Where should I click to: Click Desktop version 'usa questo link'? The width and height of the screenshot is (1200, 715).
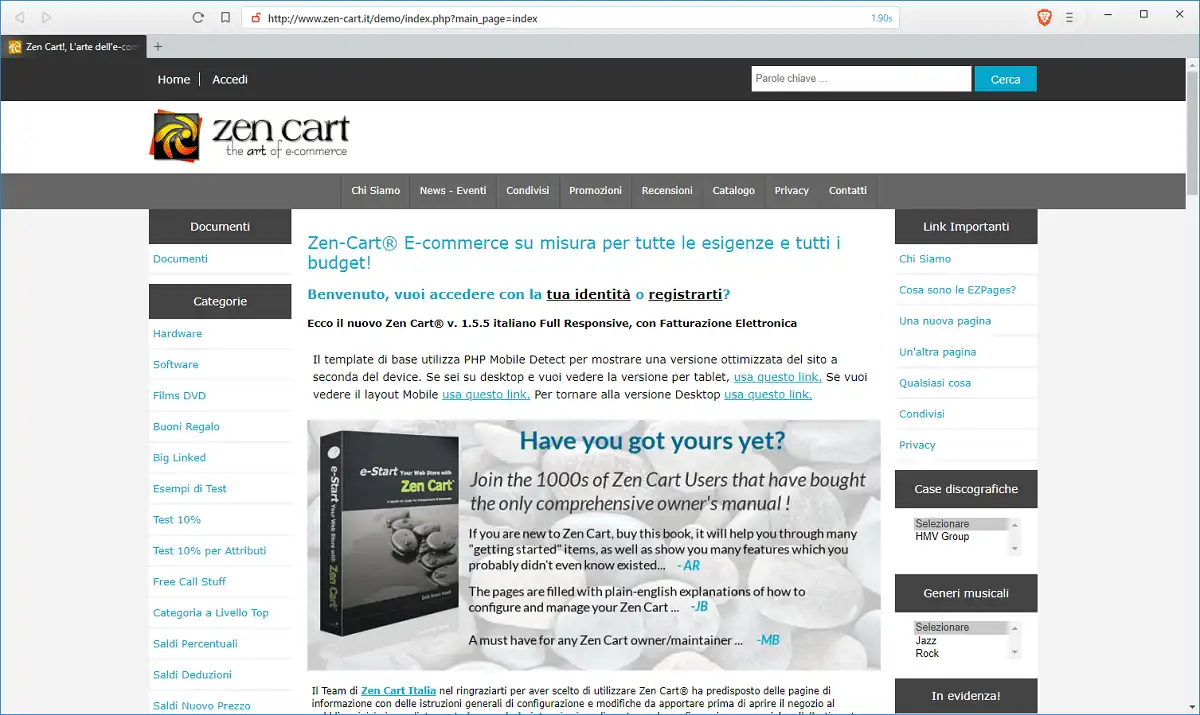pos(768,395)
